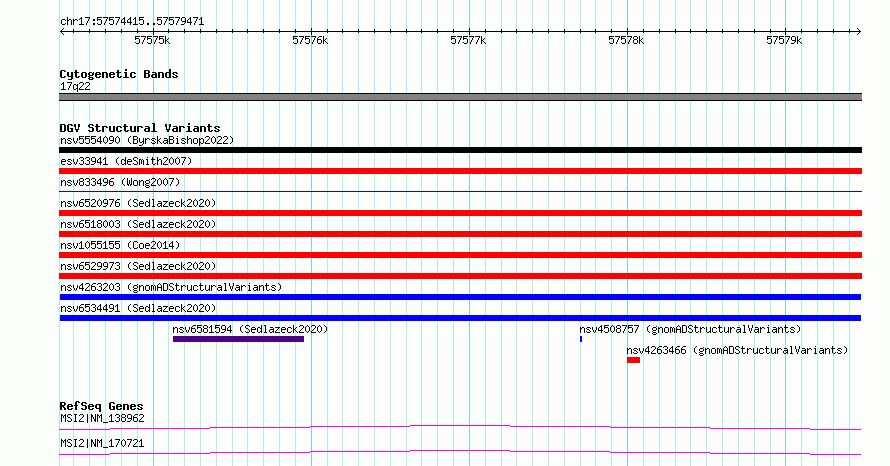
Task: Click the 57578k ruler tick label
Action: point(626,40)
